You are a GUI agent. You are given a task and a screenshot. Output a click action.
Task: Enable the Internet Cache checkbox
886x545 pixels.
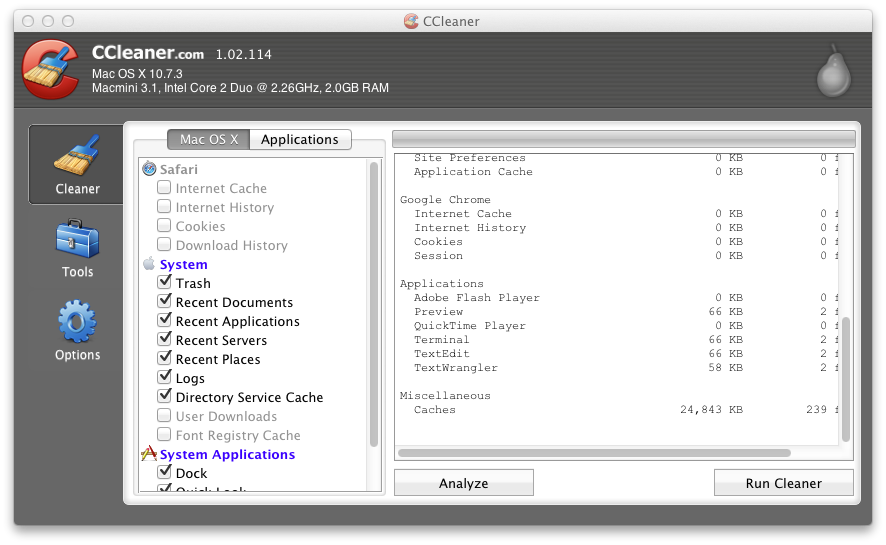(164, 187)
